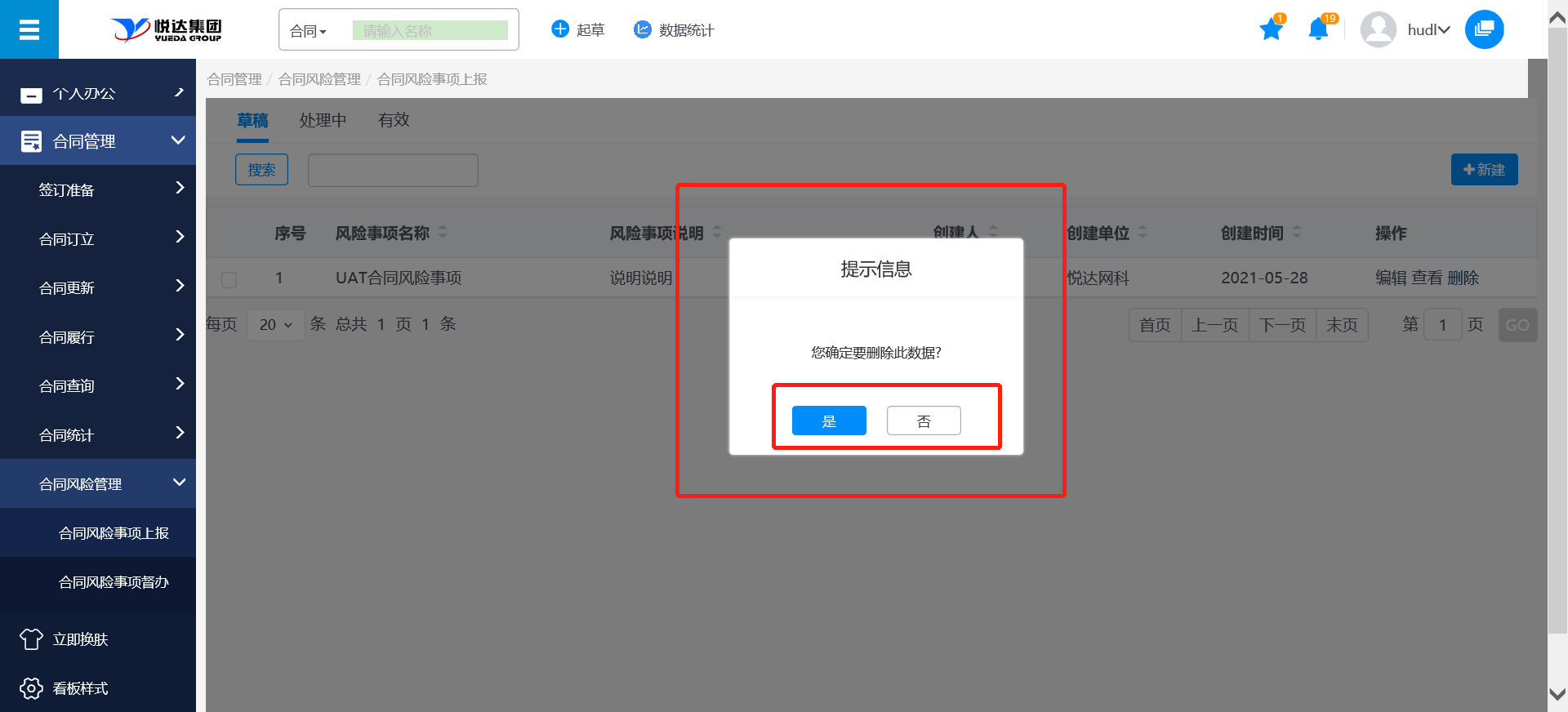Click the 请输入名称 search field
Image resolution: width=1568 pixels, height=712 pixels.
pyautogui.click(x=430, y=31)
